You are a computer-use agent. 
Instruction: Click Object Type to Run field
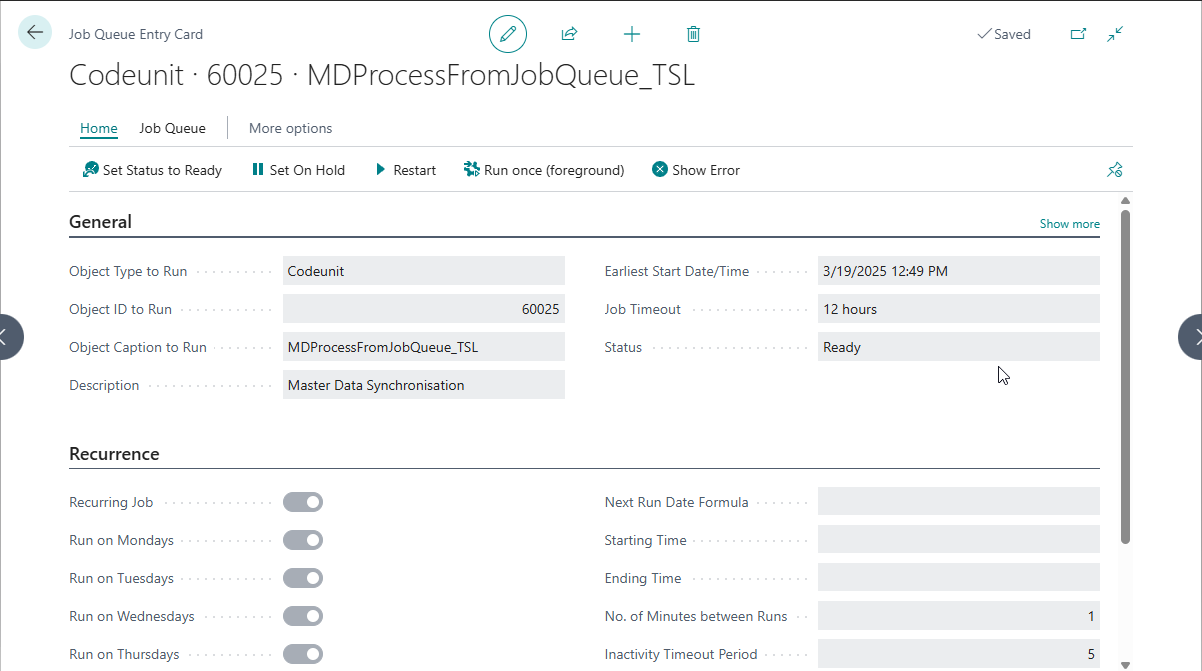coord(424,271)
